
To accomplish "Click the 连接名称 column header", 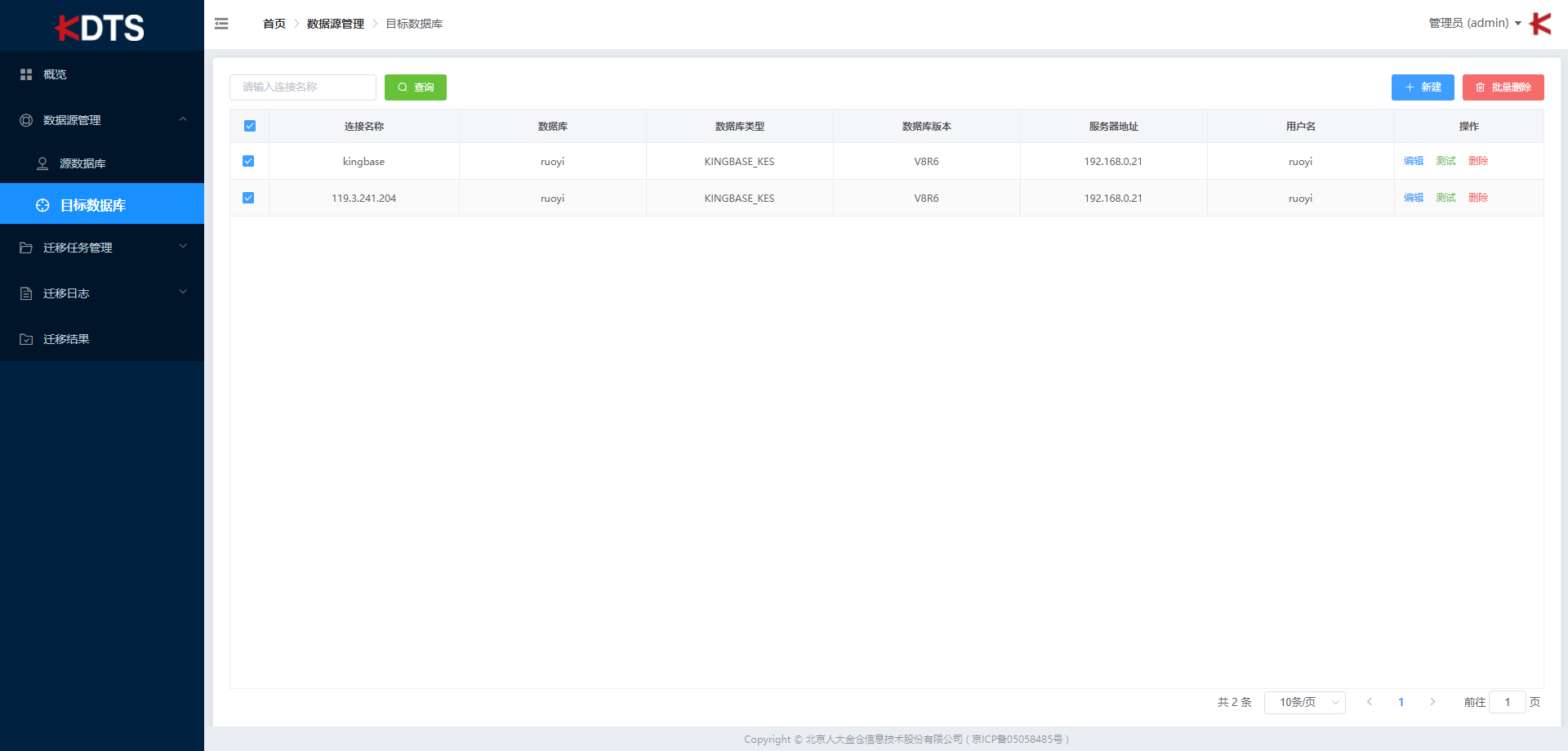I will tap(364, 127).
